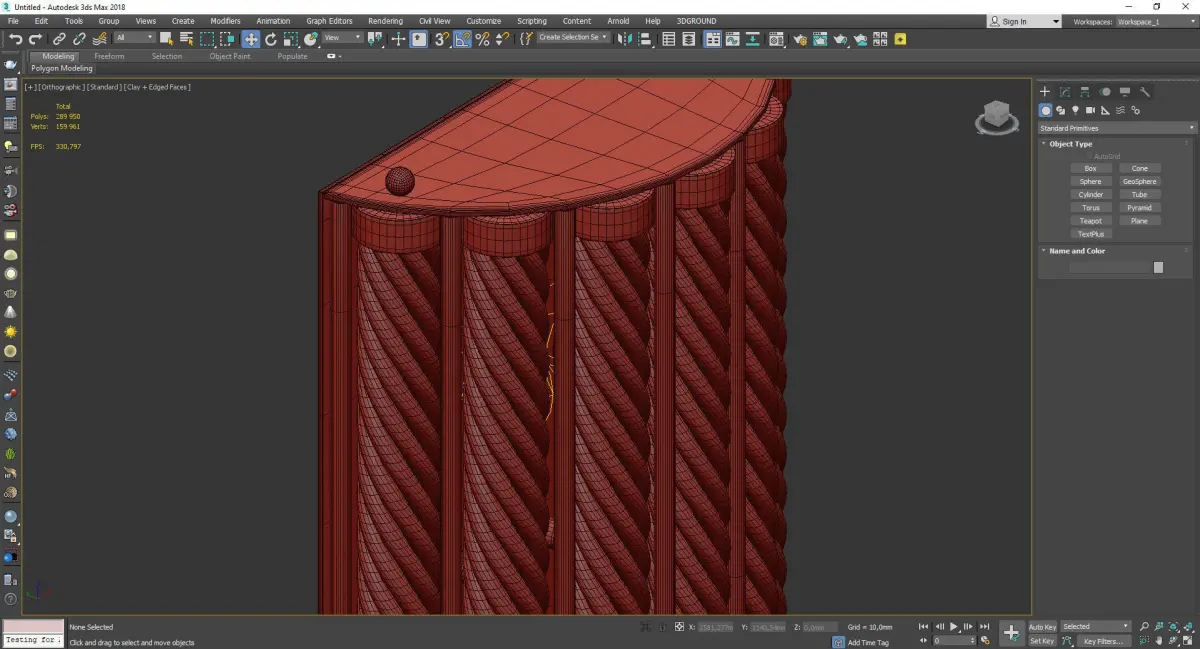Activate the Select and Scale tool
The image size is (1200, 649).
pos(291,39)
